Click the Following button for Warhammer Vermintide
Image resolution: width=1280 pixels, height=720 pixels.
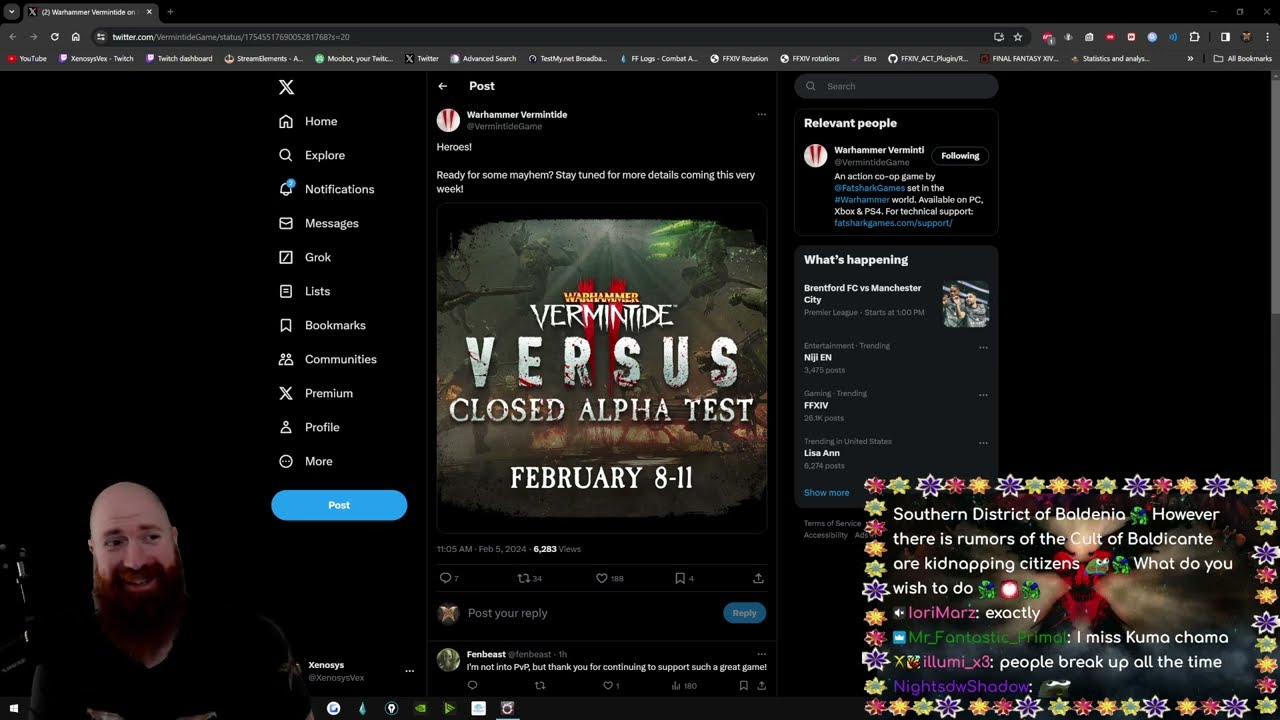[x=960, y=156]
